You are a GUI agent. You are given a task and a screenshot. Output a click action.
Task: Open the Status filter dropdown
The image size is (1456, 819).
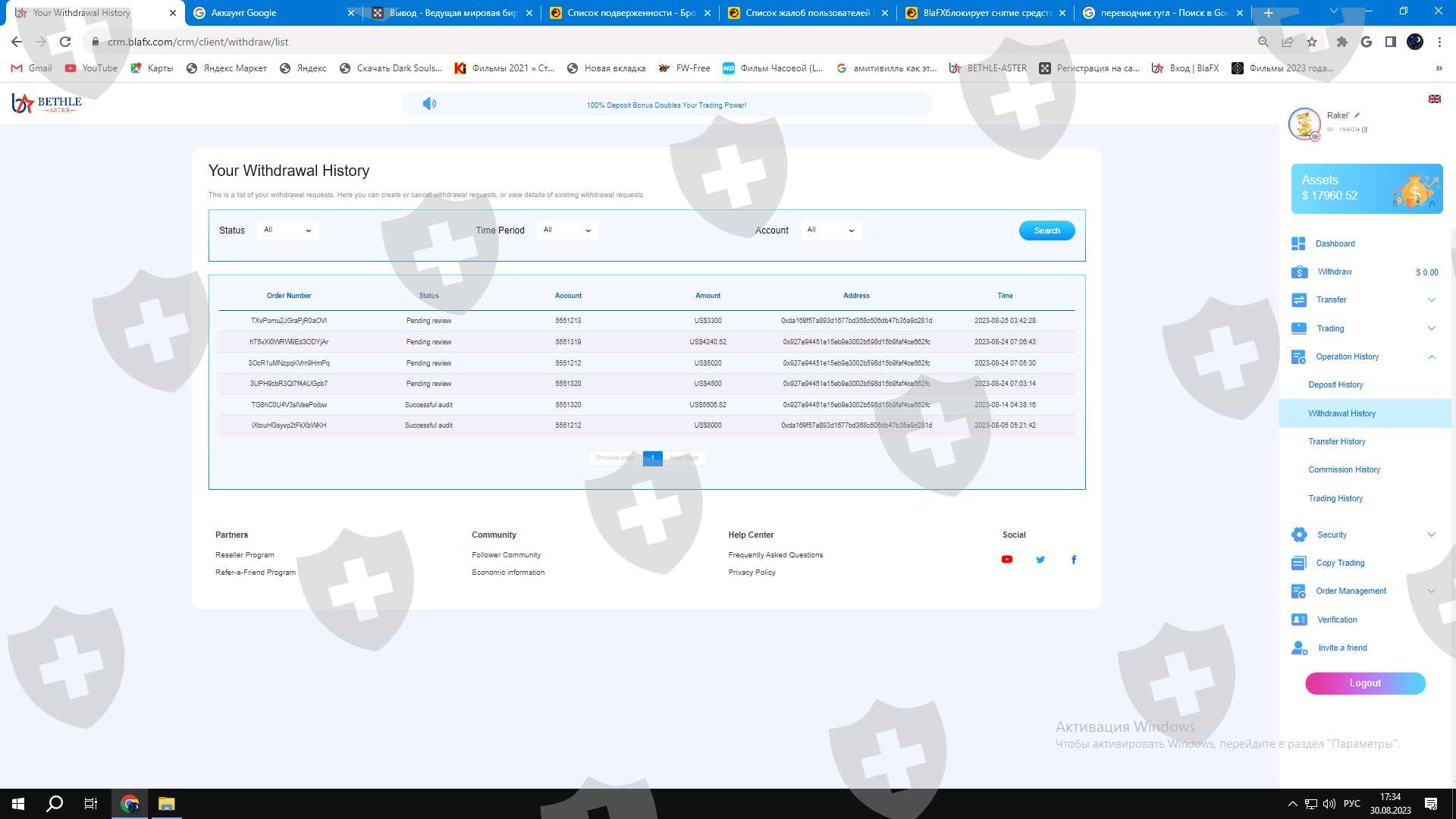(287, 231)
